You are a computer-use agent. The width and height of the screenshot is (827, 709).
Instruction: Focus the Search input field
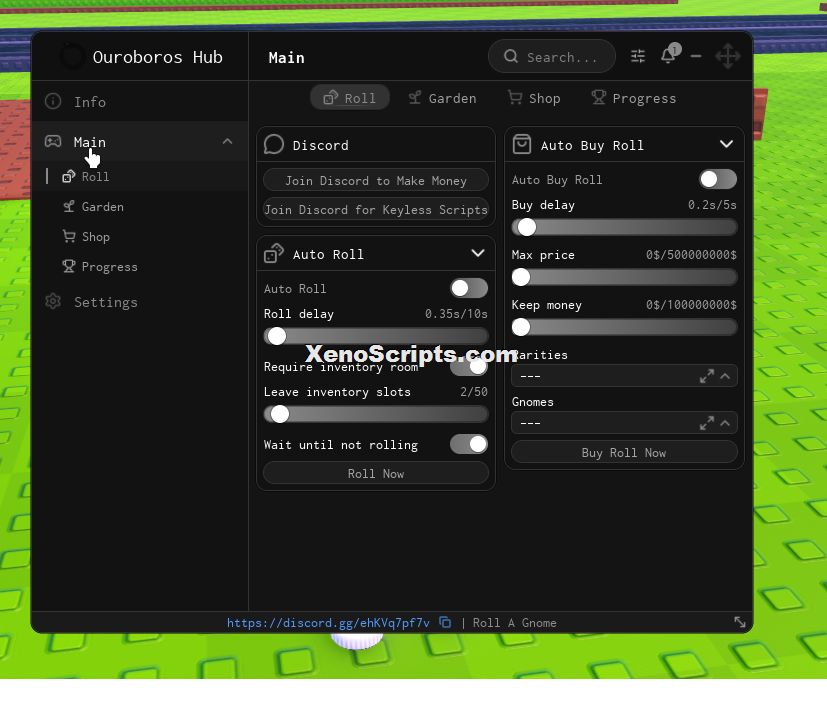pyautogui.click(x=552, y=56)
